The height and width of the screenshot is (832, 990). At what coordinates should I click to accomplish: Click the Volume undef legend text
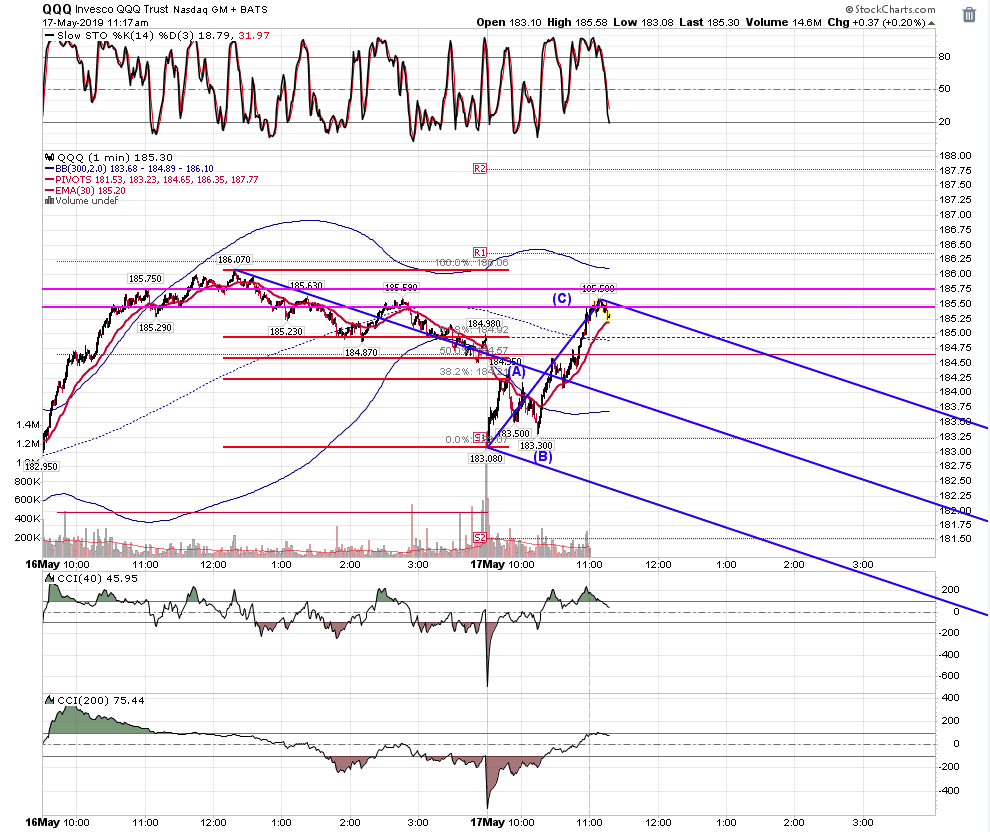tap(86, 201)
